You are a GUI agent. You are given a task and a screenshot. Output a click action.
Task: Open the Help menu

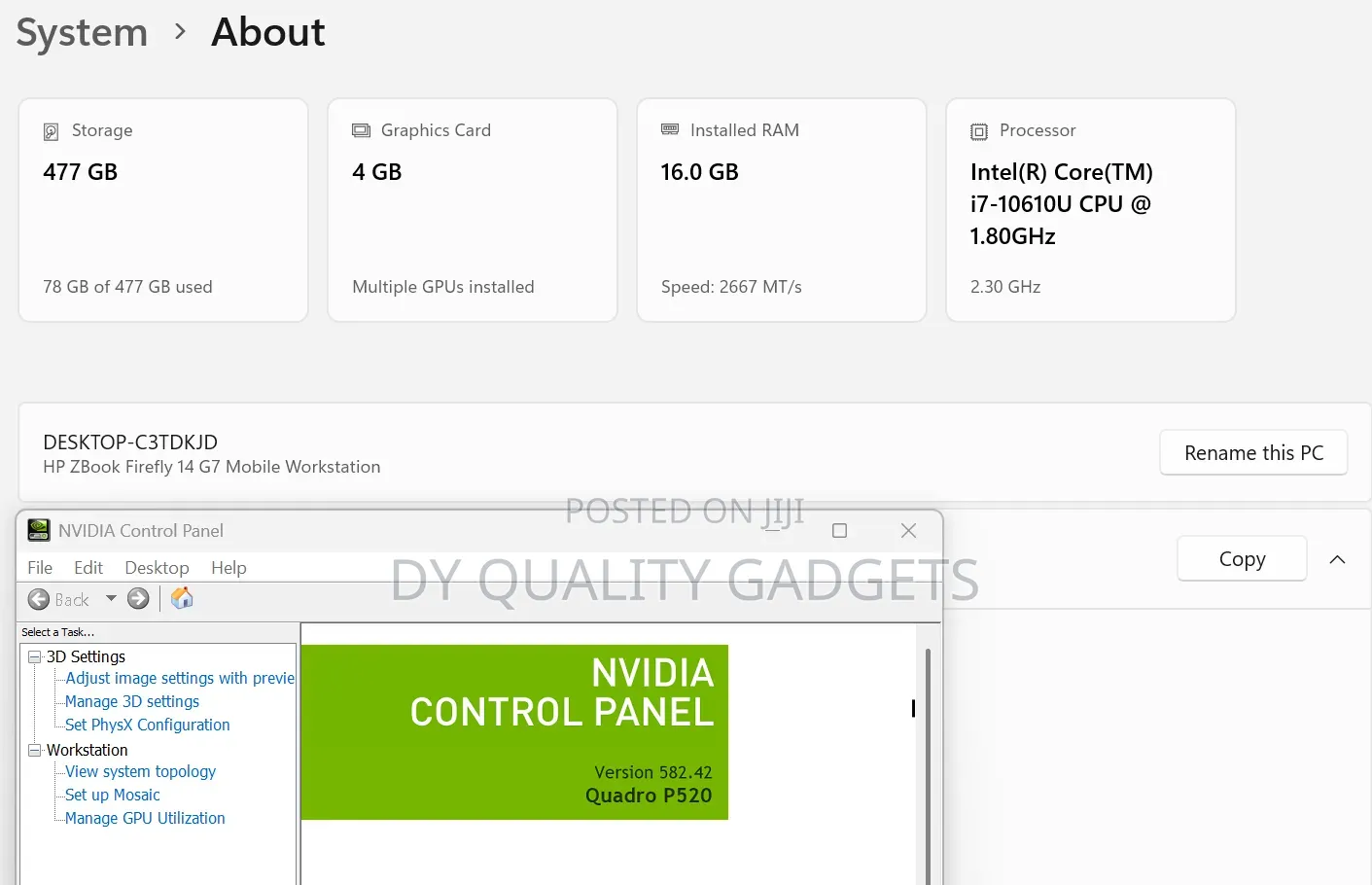coord(229,568)
